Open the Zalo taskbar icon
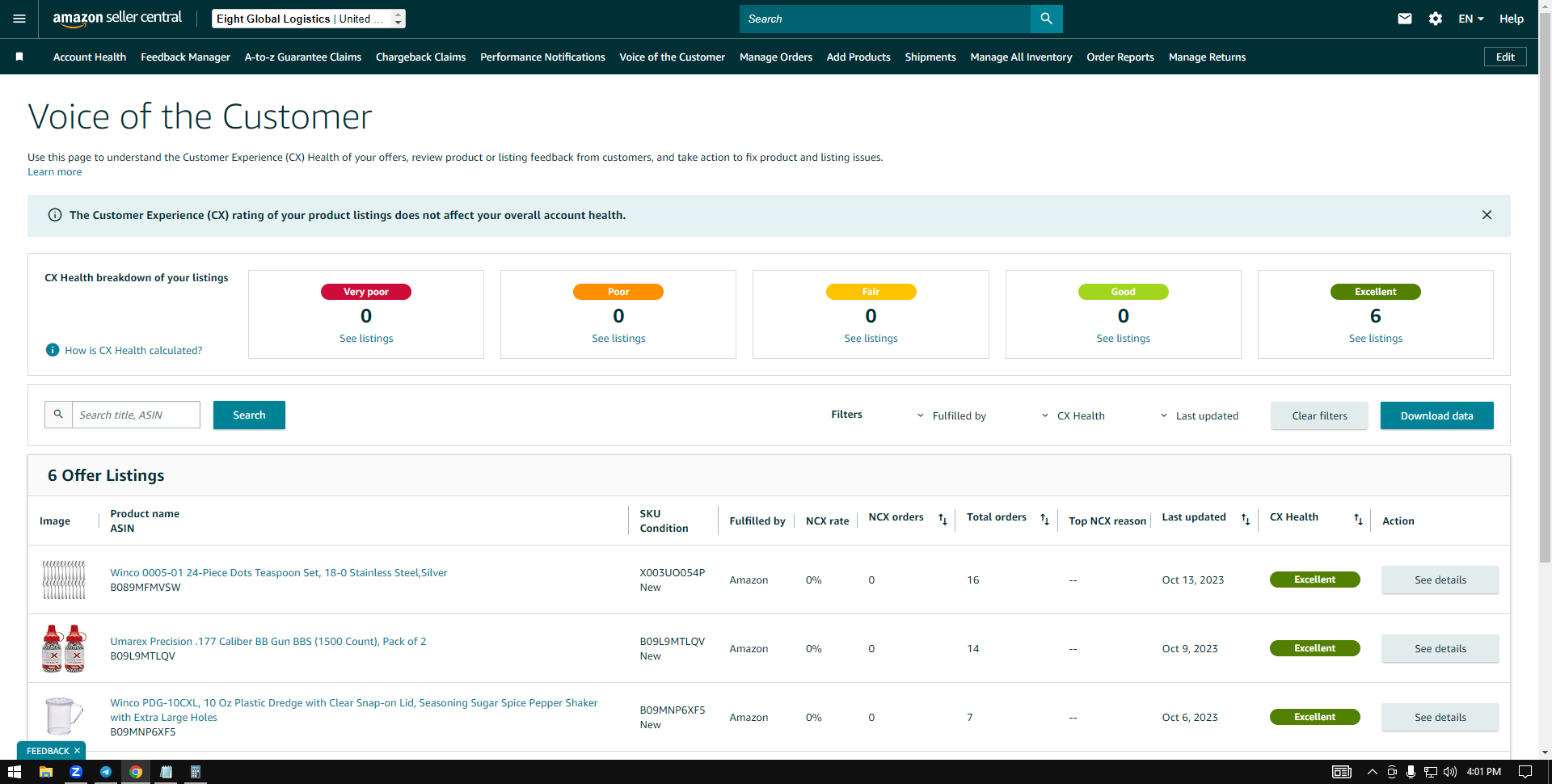1552x784 pixels. click(76, 772)
